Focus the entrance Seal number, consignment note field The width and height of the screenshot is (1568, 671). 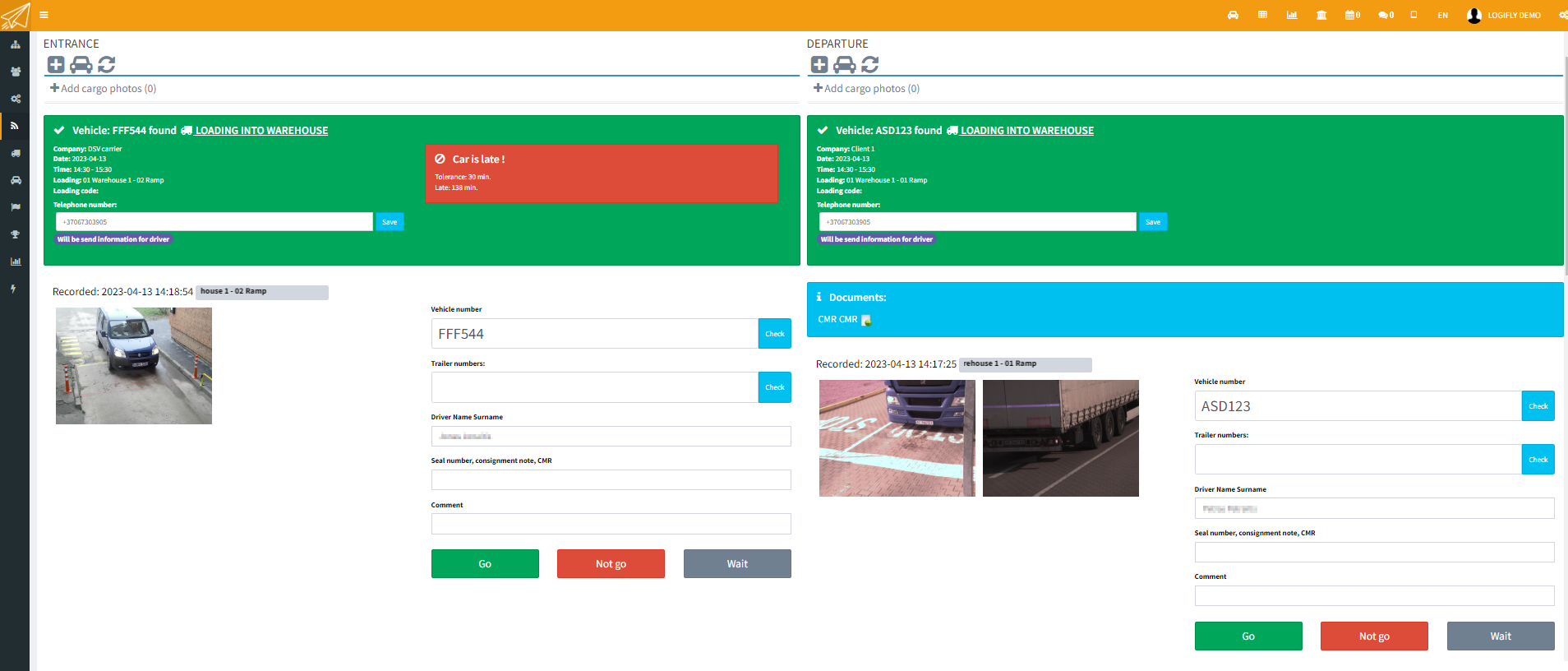tap(611, 480)
